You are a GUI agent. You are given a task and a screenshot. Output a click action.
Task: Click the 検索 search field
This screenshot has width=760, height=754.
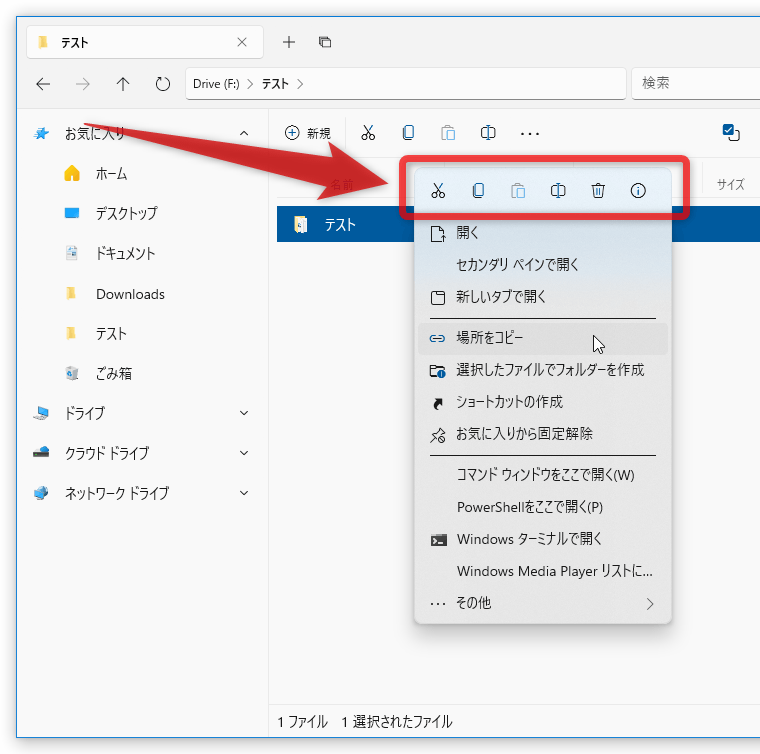tap(696, 83)
